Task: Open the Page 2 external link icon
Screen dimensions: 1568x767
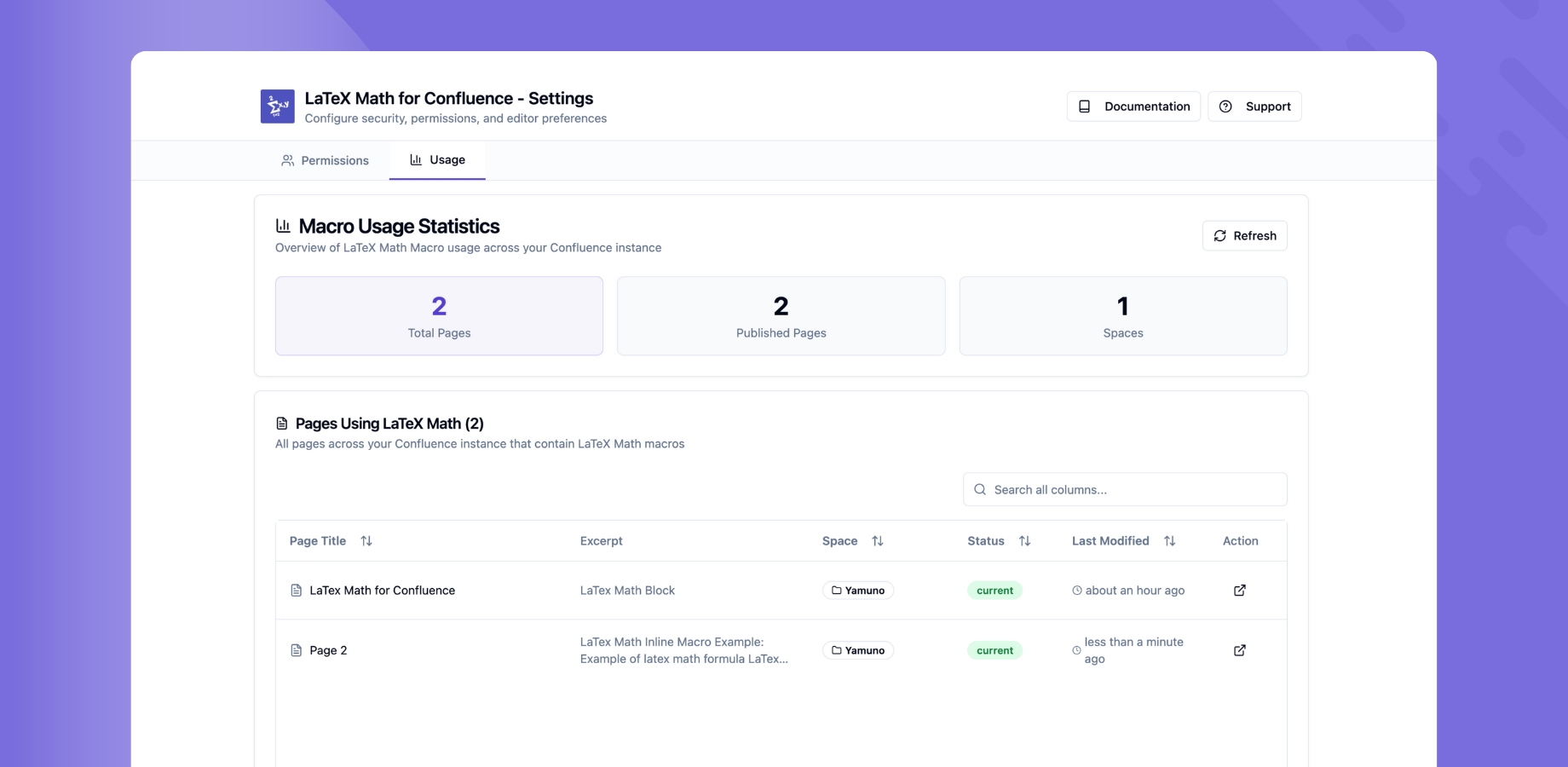Action: 1239,649
